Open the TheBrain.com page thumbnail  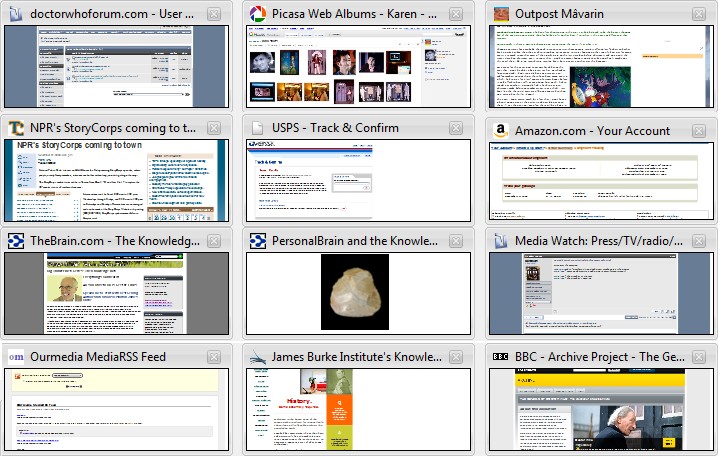pyautogui.click(x=116, y=293)
